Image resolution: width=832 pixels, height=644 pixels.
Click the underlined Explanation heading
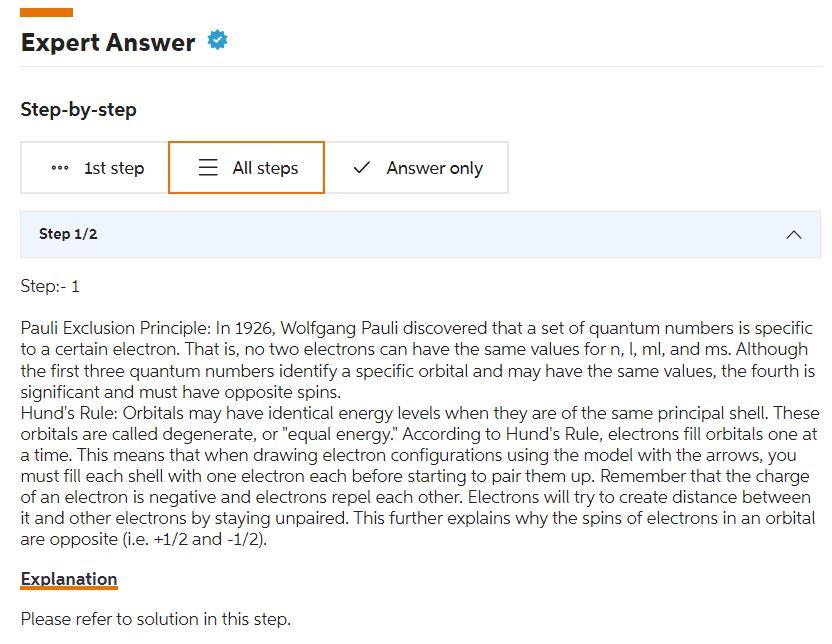(69, 579)
